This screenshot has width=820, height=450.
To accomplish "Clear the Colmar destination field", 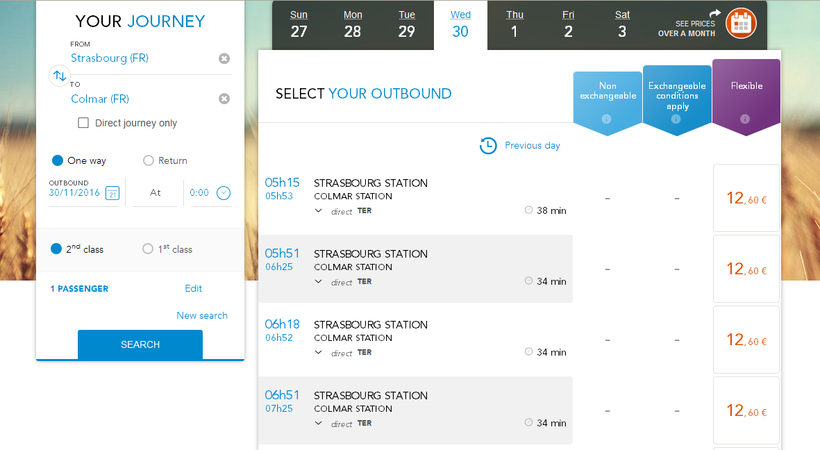I will tap(224, 99).
